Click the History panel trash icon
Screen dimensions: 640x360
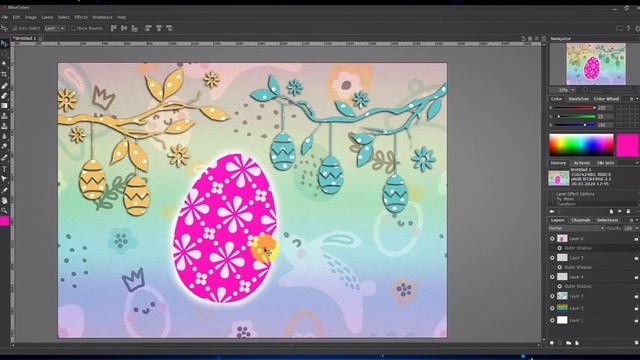click(629, 211)
